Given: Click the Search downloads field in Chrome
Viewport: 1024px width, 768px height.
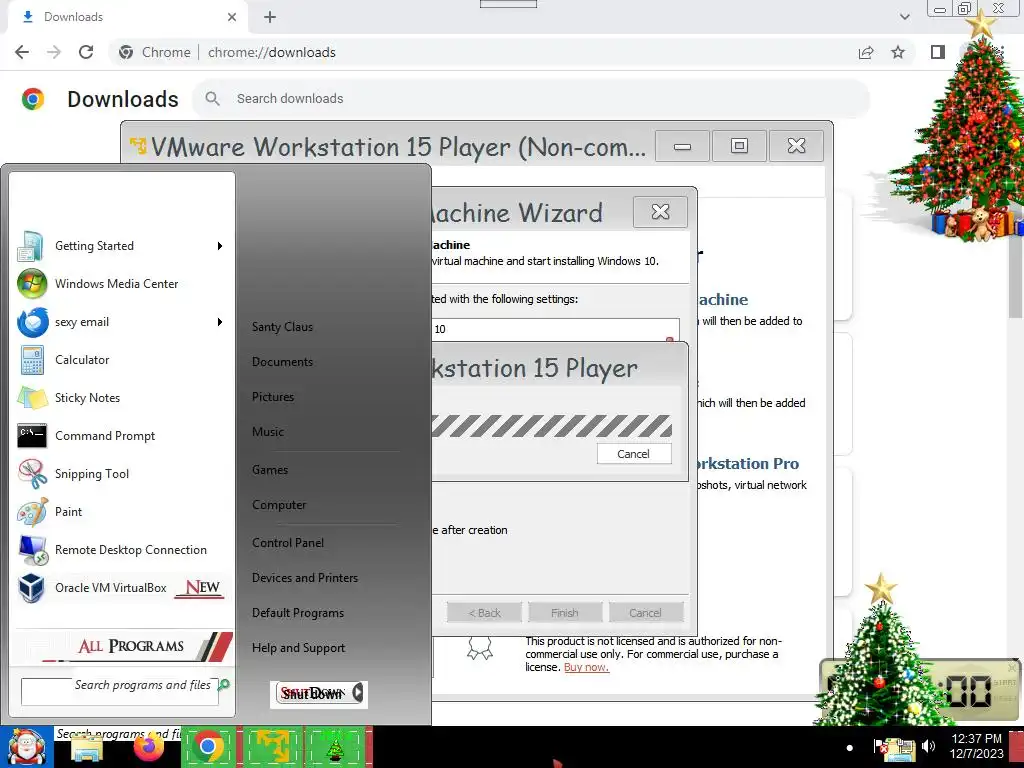Looking at the screenshot, I should point(532,99).
